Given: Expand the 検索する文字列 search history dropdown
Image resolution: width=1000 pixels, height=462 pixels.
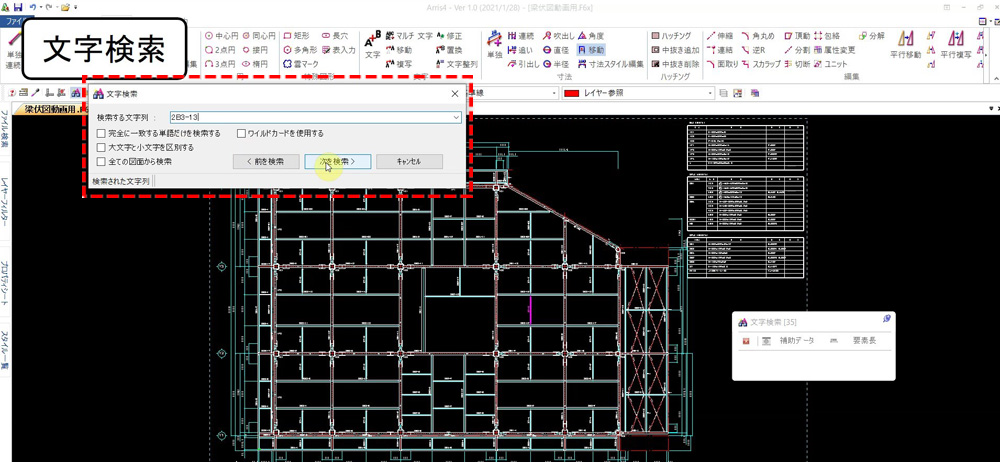Looking at the screenshot, I should (456, 118).
